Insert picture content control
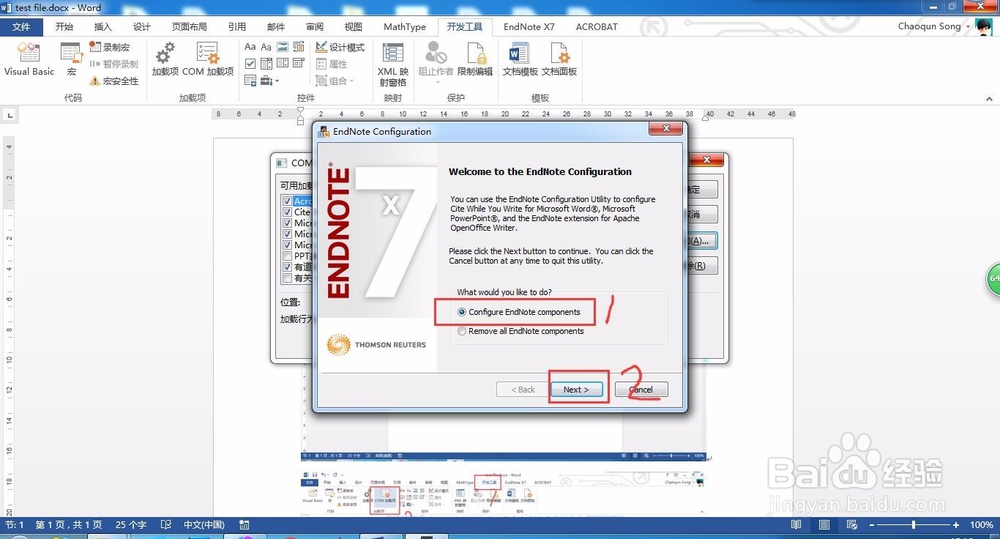The height and width of the screenshot is (539, 1000). tap(282, 47)
